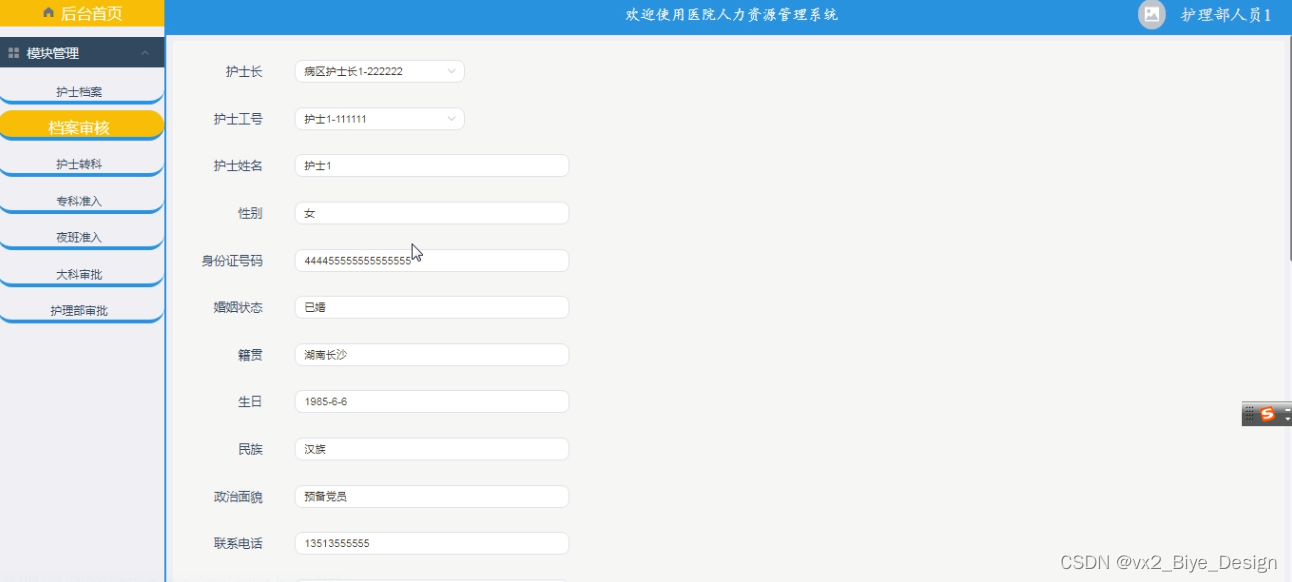This screenshot has width=1292, height=582.
Task: Click the 身份证号码 label
Action: (x=232, y=261)
